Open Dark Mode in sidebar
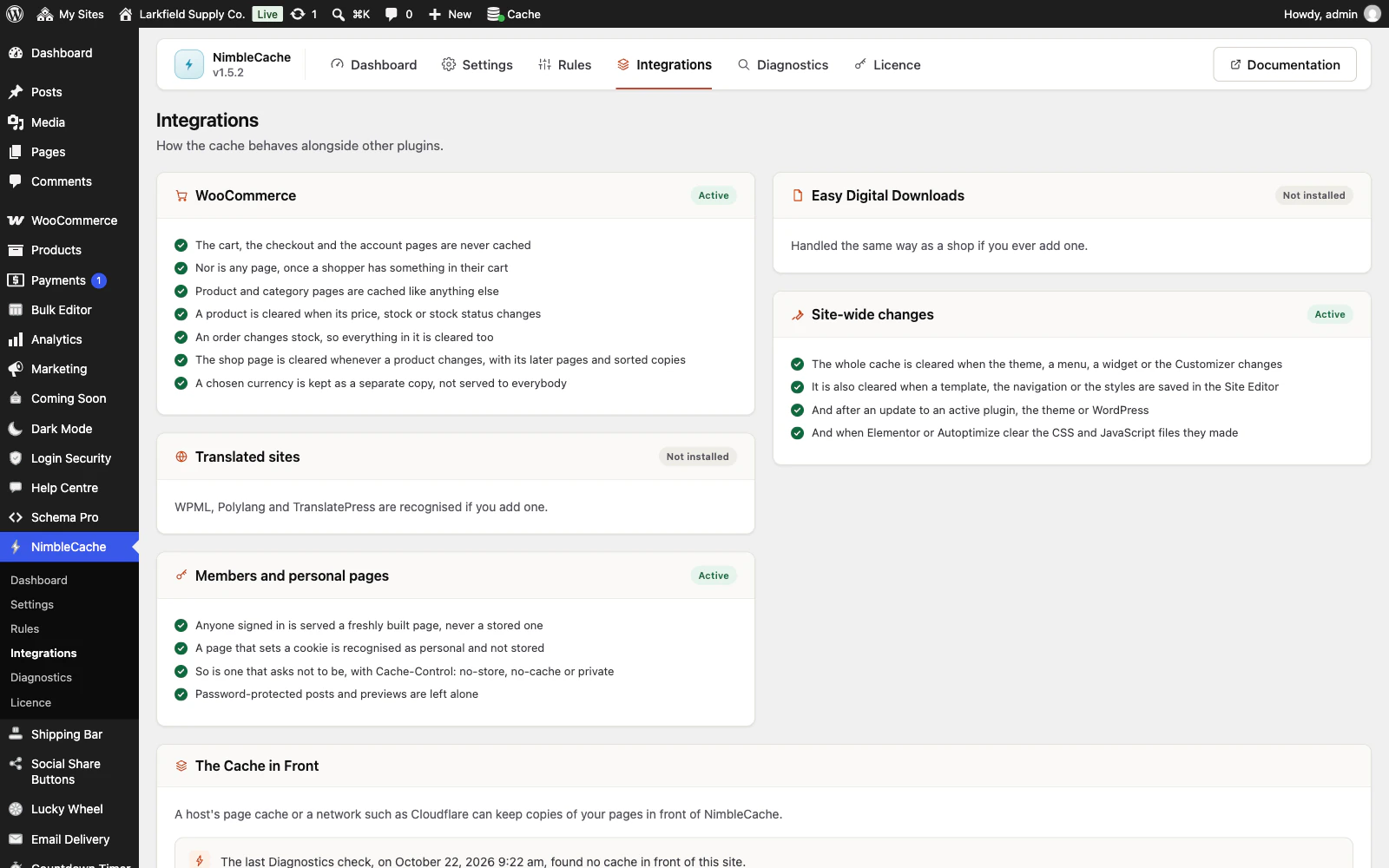The width and height of the screenshot is (1389, 868). [x=69, y=429]
